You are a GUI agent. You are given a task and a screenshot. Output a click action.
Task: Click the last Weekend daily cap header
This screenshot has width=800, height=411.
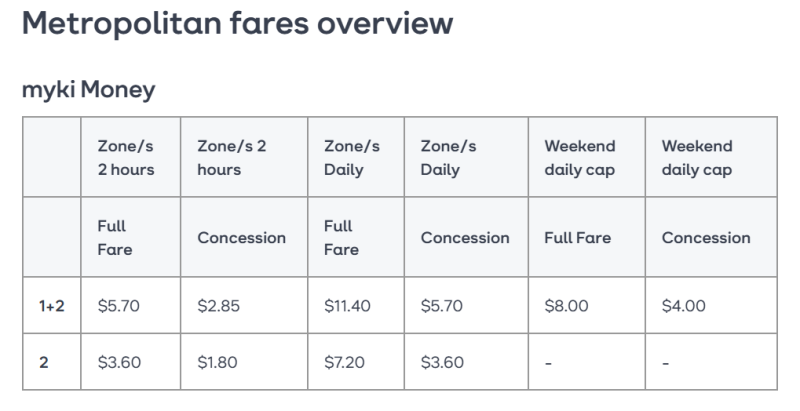click(697, 158)
